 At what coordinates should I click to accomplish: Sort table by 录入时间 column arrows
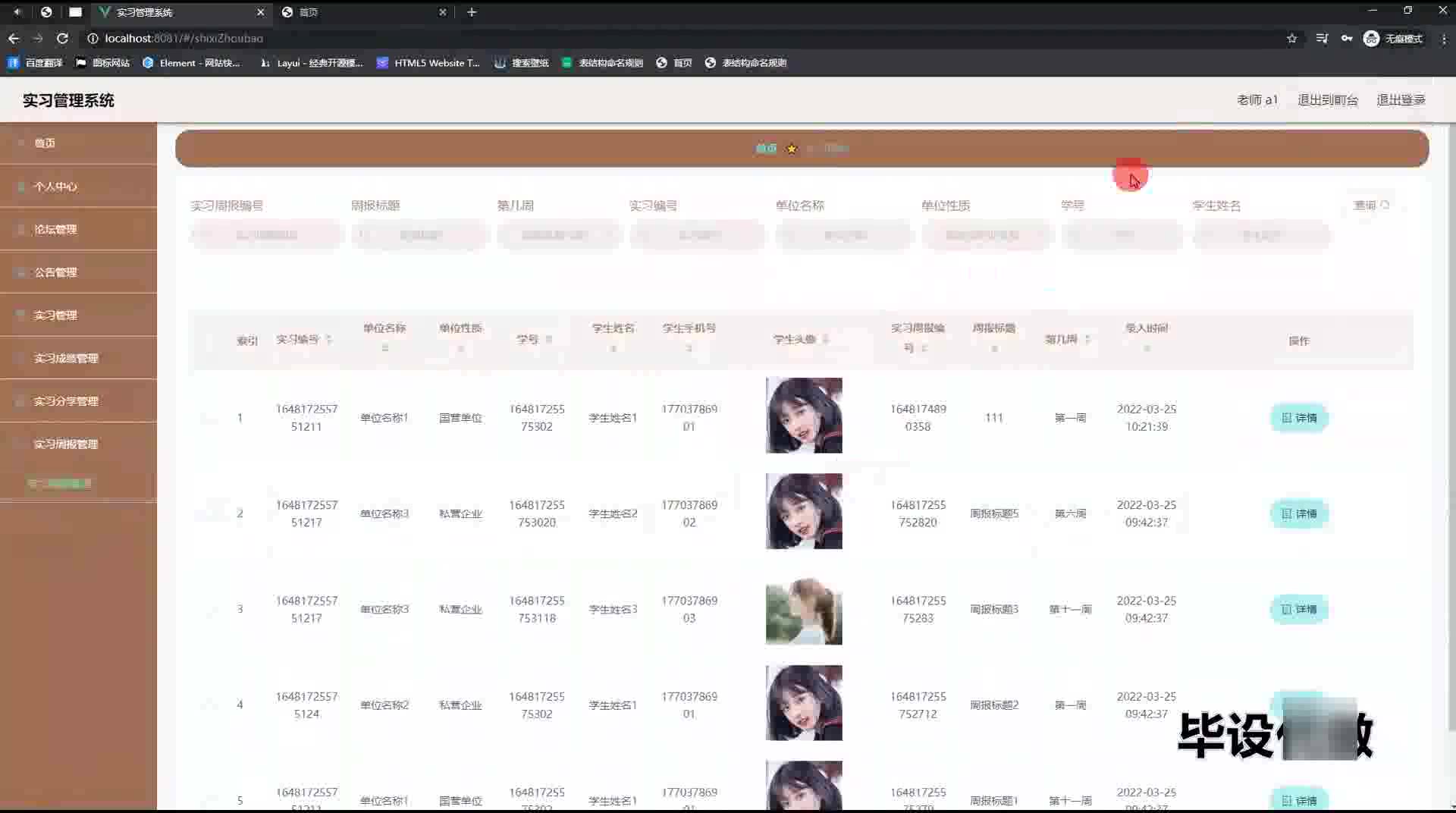coord(1147,348)
